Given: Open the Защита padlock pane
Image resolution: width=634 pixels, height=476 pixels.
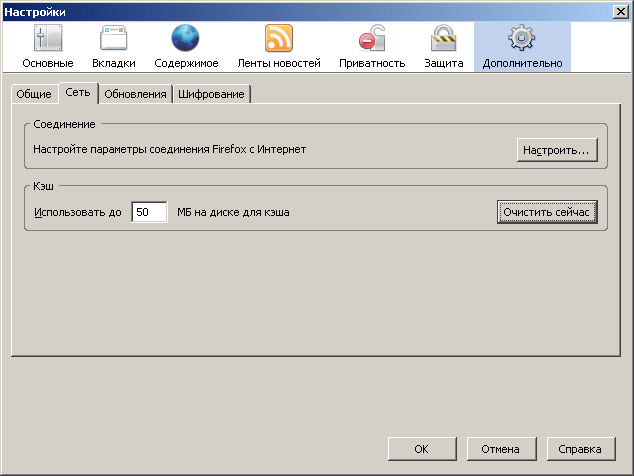Looking at the screenshot, I should [444, 47].
